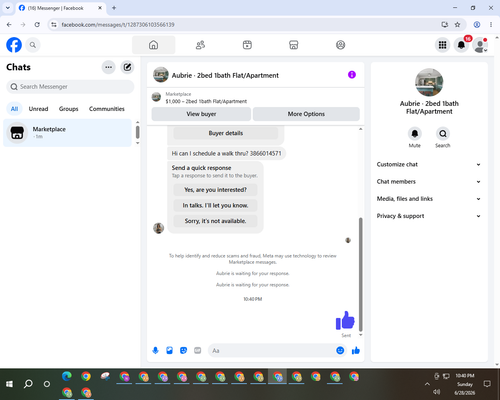500x400 pixels.
Task: Open Chrome three-dot menu
Action: pyautogui.click(x=491, y=25)
